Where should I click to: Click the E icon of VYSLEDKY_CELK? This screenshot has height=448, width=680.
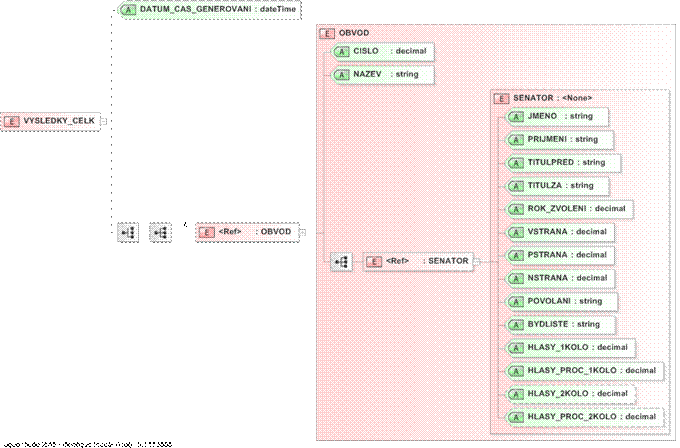[x=12, y=121]
